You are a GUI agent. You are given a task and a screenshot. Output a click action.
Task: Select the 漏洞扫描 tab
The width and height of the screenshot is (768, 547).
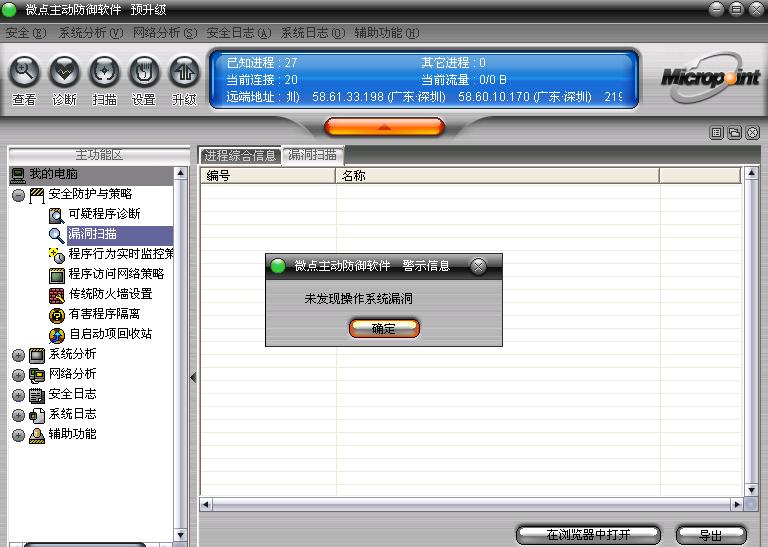(x=312, y=155)
